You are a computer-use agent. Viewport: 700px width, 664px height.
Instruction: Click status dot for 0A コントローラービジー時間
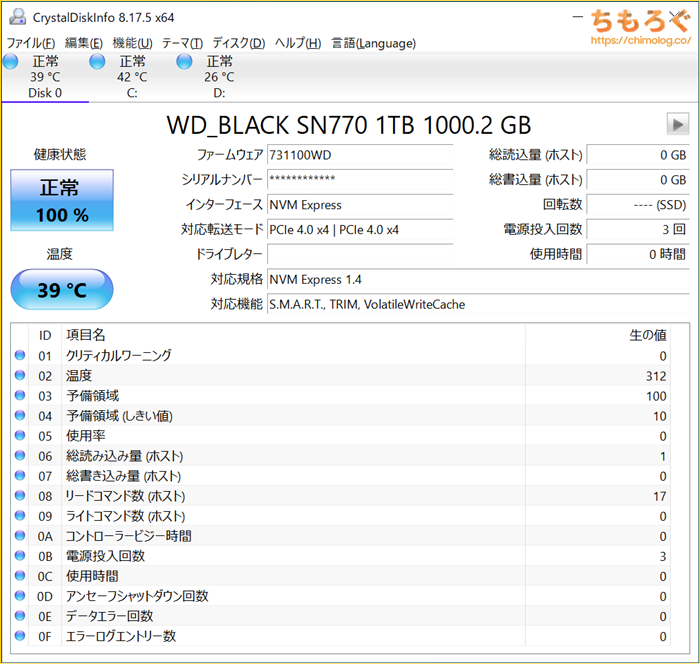click(x=20, y=535)
